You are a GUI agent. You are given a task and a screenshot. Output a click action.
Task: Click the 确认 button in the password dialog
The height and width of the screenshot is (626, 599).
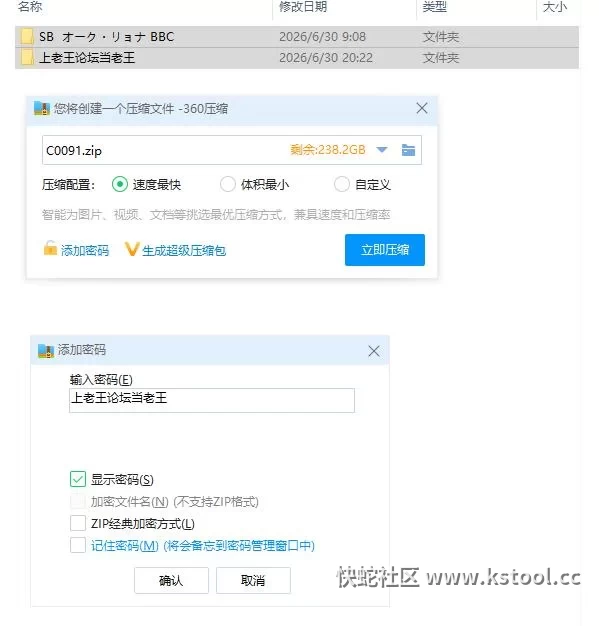[x=171, y=580]
